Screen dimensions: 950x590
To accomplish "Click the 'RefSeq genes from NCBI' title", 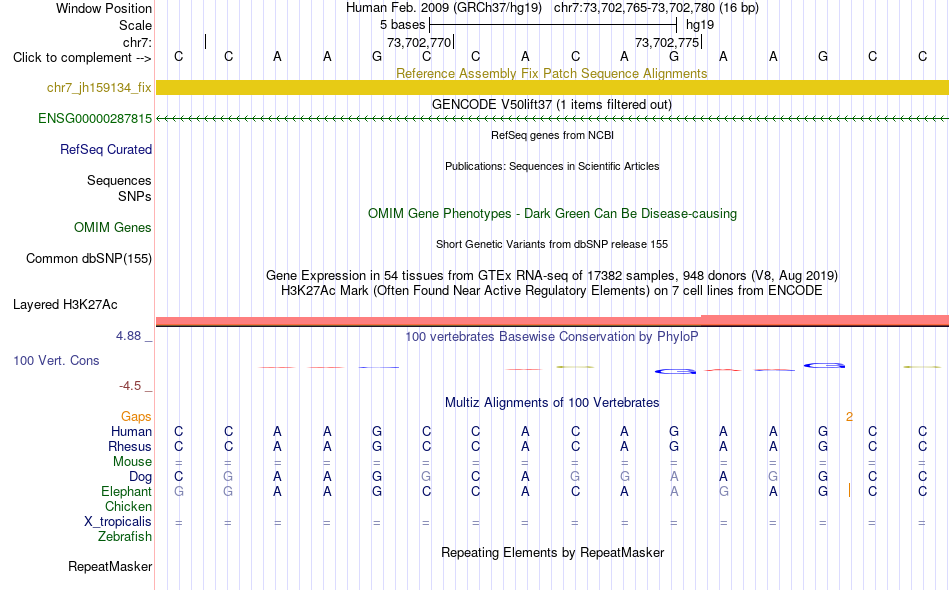I will (553, 135).
